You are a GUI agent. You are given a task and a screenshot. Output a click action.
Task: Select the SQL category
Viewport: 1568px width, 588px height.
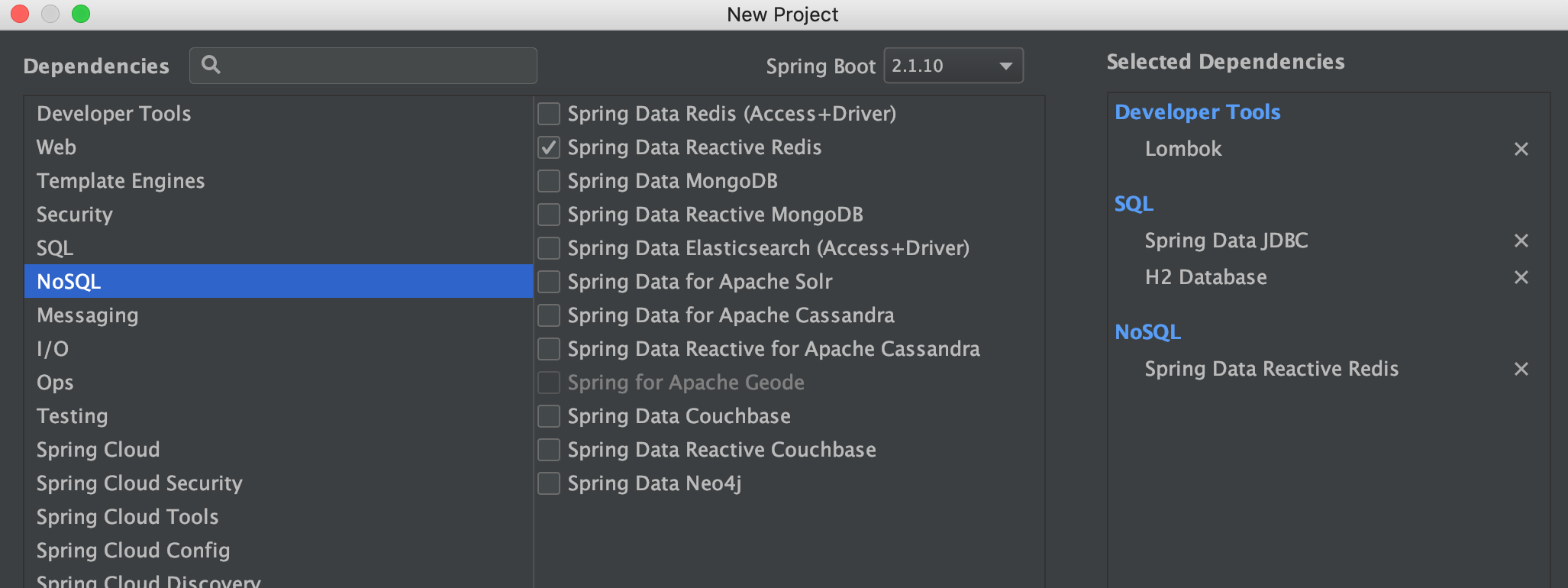click(54, 247)
